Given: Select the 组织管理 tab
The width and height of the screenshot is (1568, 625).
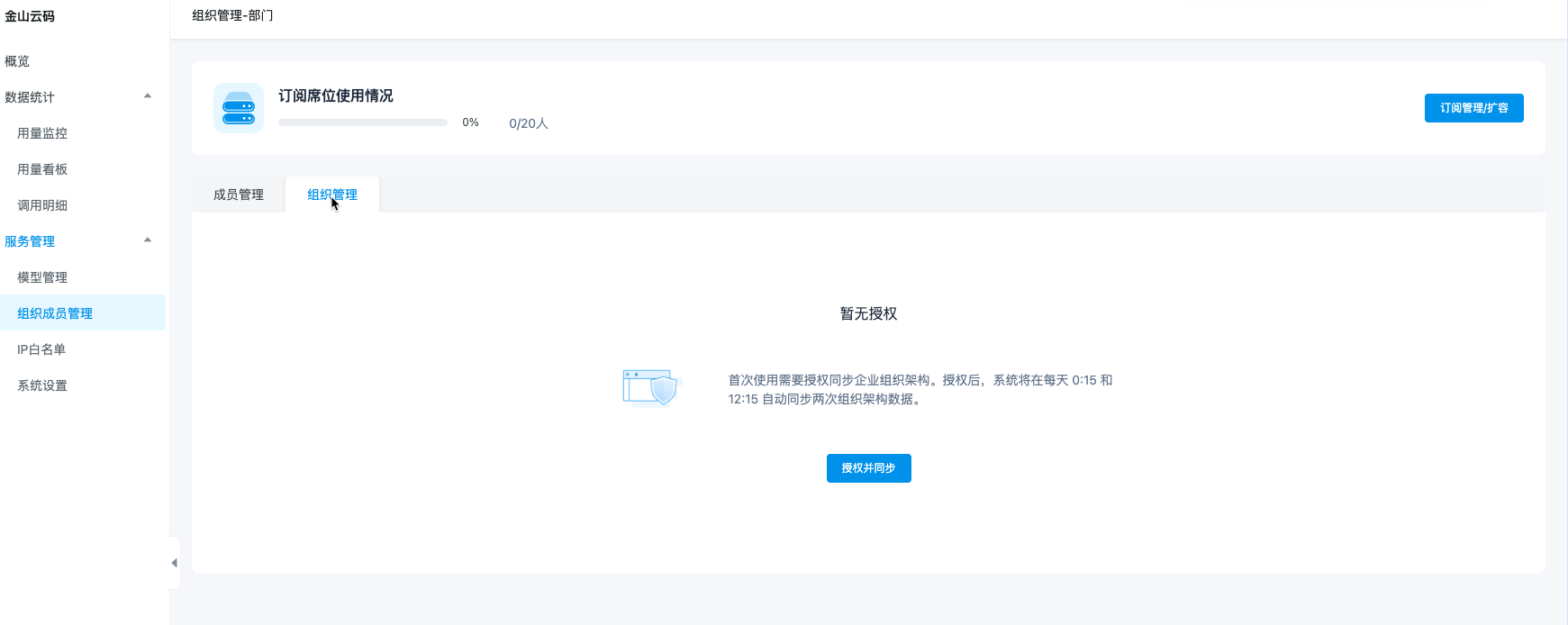Looking at the screenshot, I should (x=332, y=195).
